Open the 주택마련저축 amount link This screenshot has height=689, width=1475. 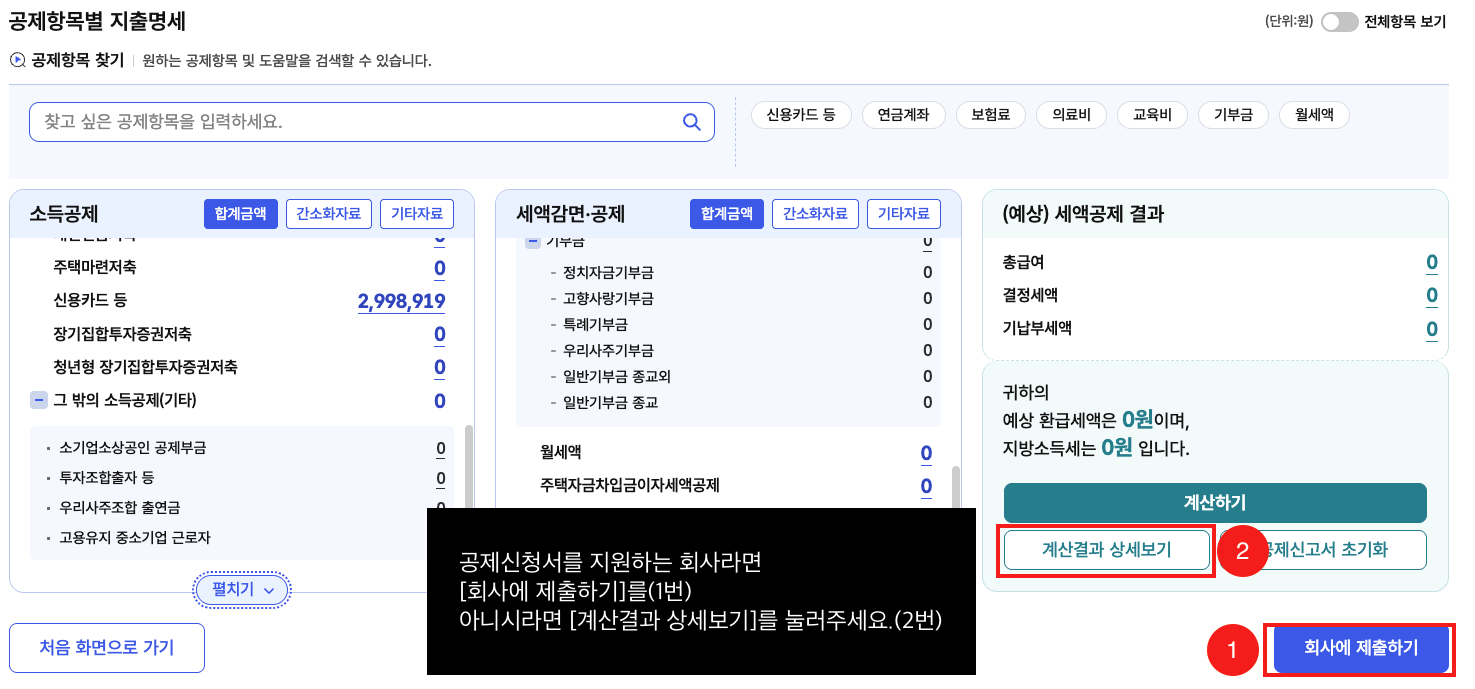click(x=440, y=268)
